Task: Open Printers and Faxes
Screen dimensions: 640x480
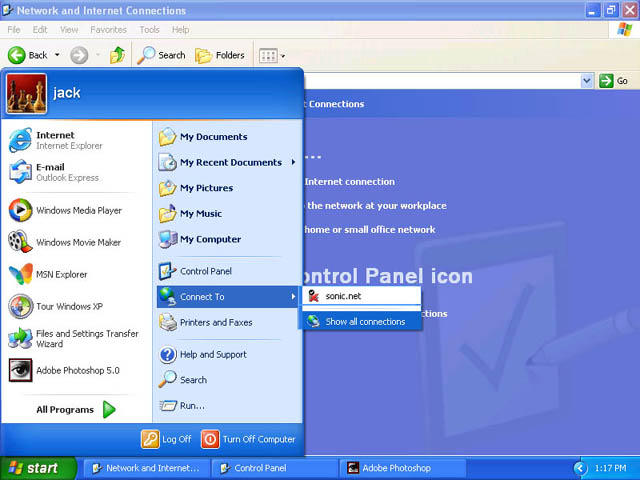Action: (205, 322)
